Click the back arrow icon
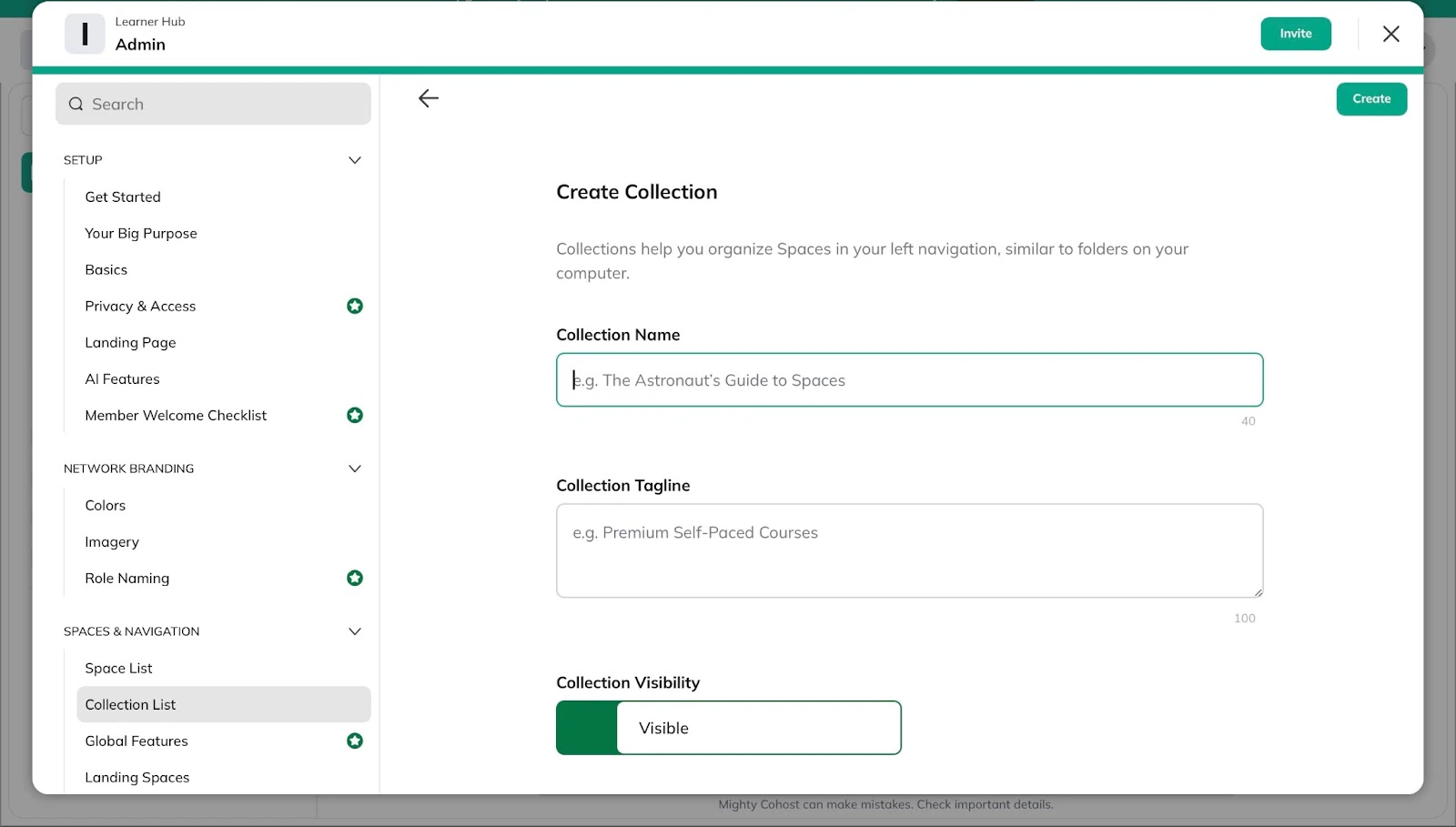1456x827 pixels. [x=429, y=98]
